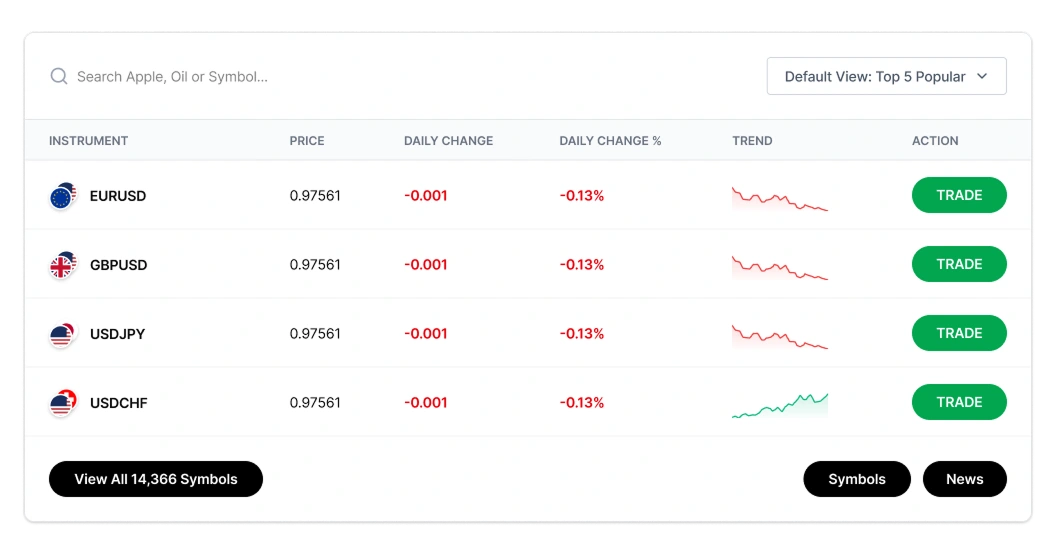The width and height of the screenshot is (1056, 554).
Task: Open the GBPUSD trend sparkline chart
Action: (x=780, y=268)
